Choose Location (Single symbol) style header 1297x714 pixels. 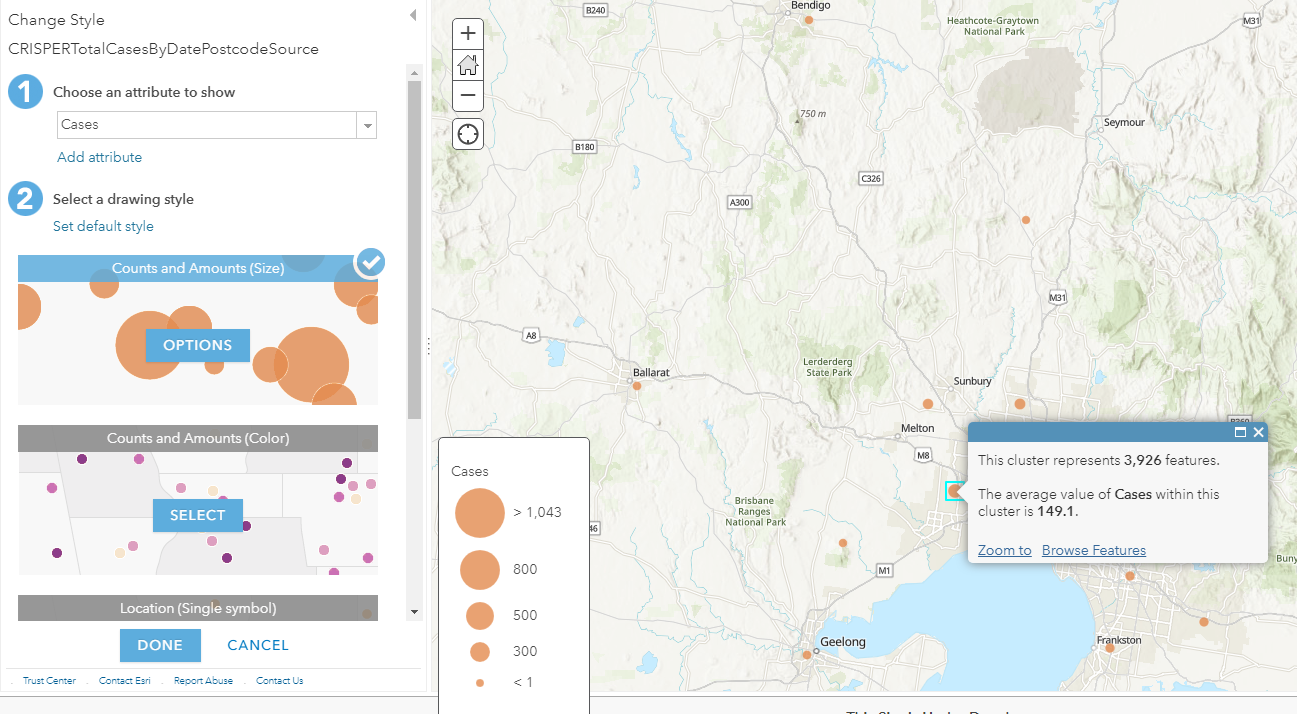pyautogui.click(x=198, y=608)
